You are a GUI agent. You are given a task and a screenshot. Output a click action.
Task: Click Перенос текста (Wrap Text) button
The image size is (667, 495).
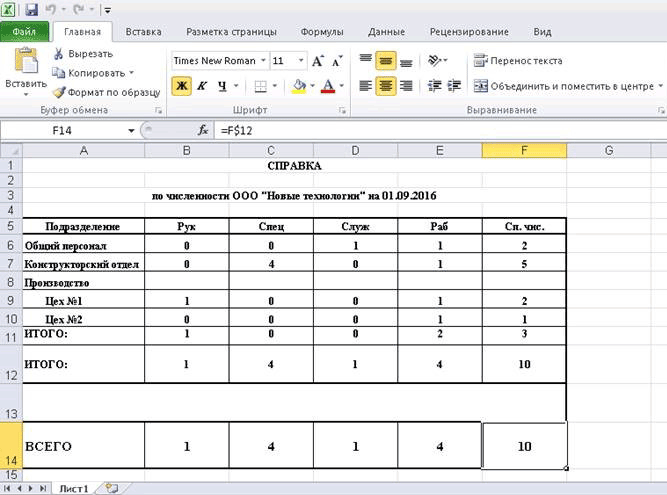[518, 61]
